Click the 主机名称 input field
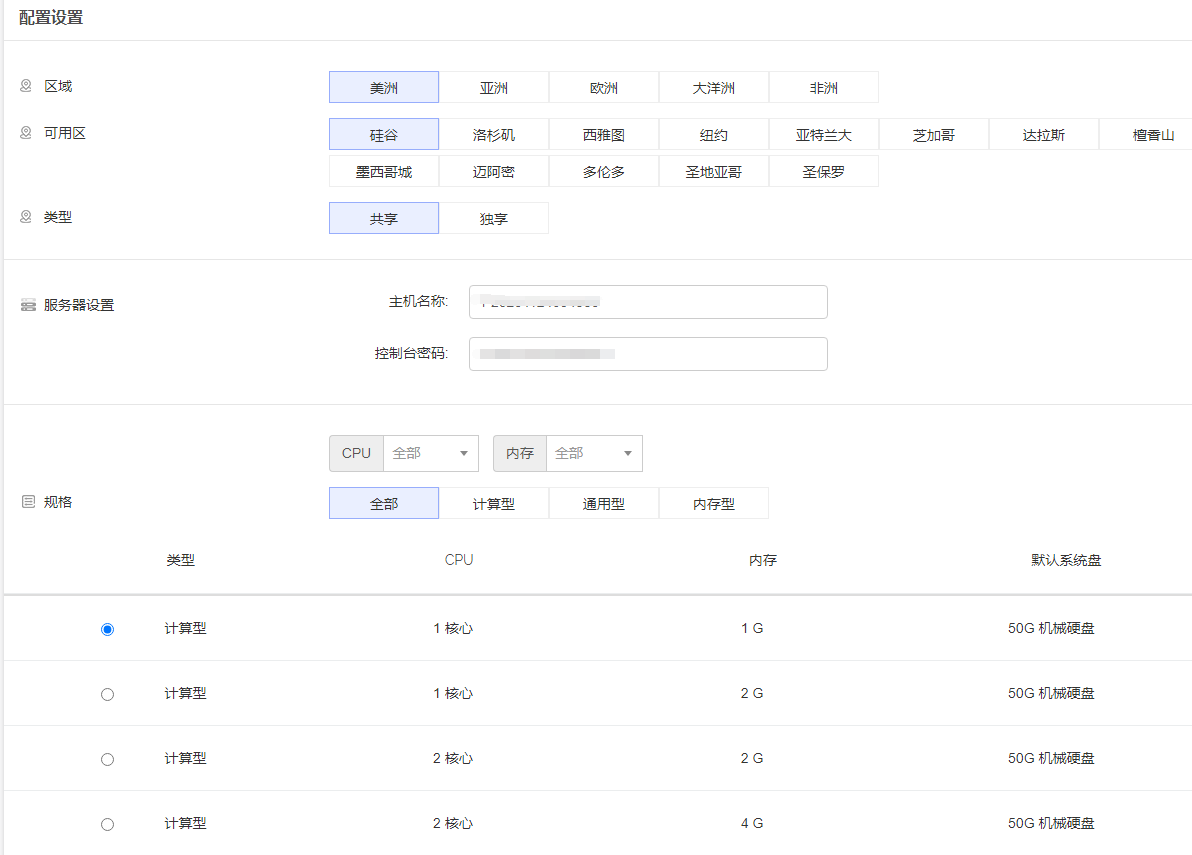1192x855 pixels. 648,302
